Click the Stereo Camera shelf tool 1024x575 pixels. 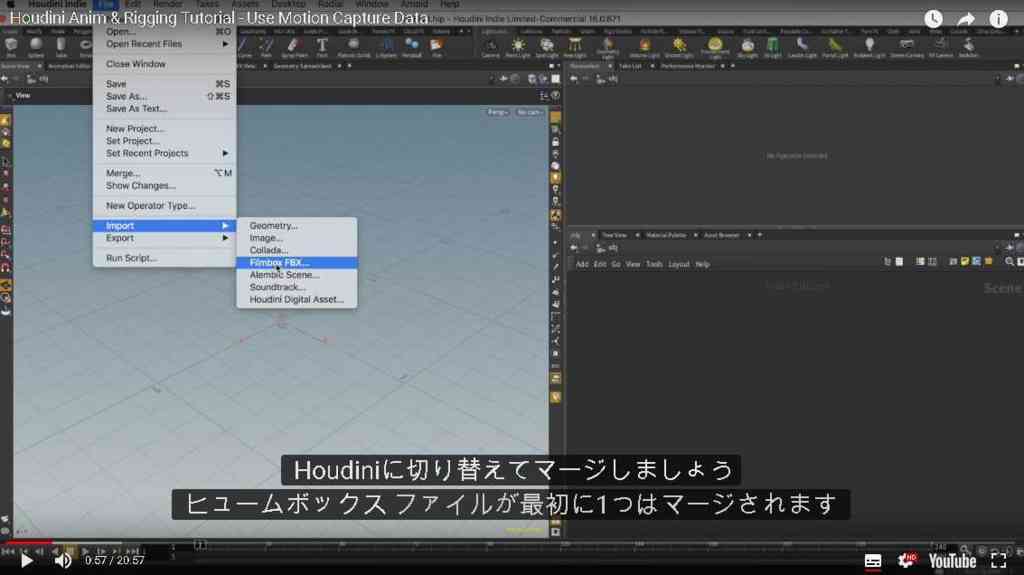click(906, 46)
